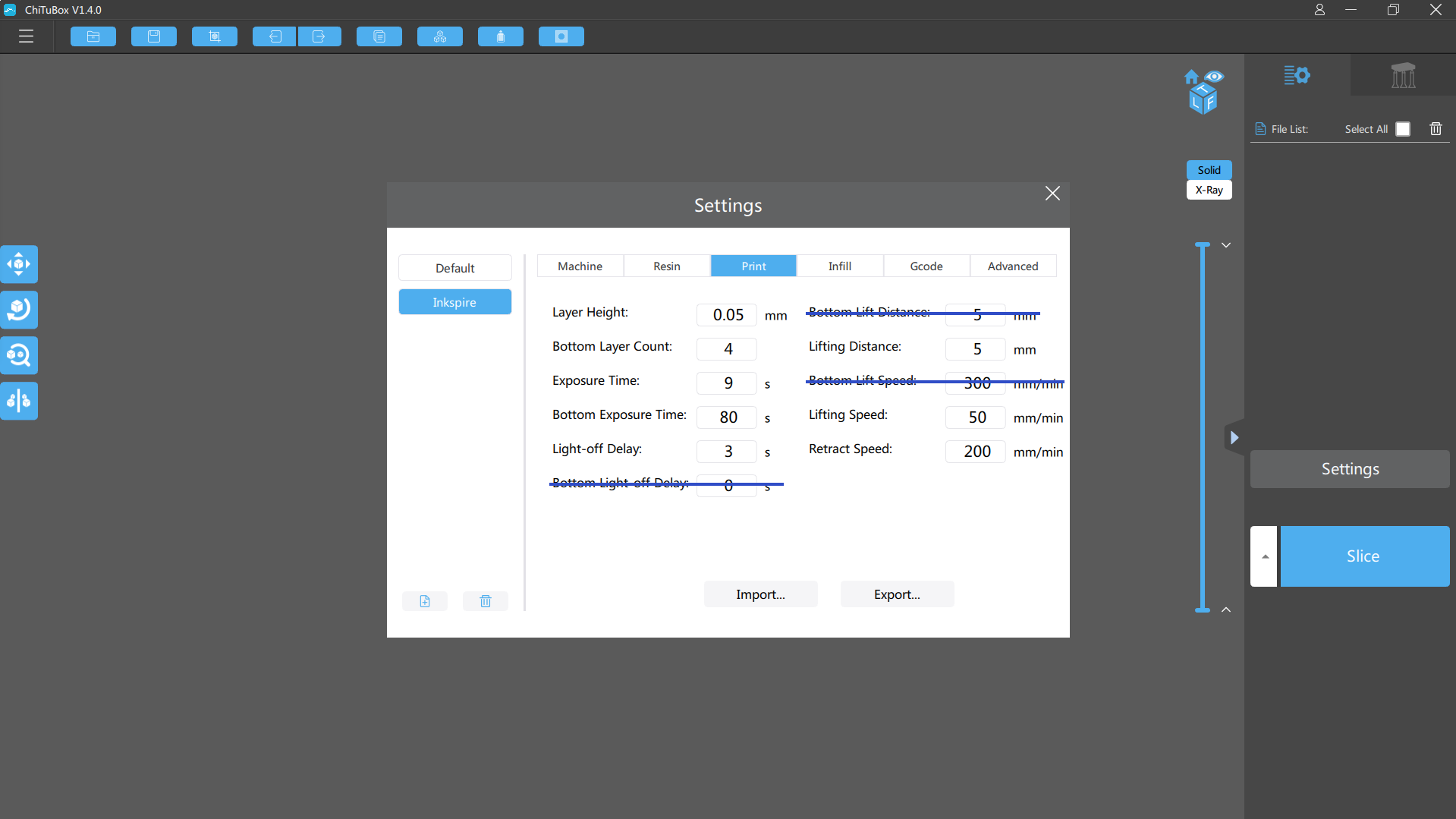Viewport: 1456px width, 819px height.
Task: Click the Bottom Lift Distance field
Action: tap(976, 315)
